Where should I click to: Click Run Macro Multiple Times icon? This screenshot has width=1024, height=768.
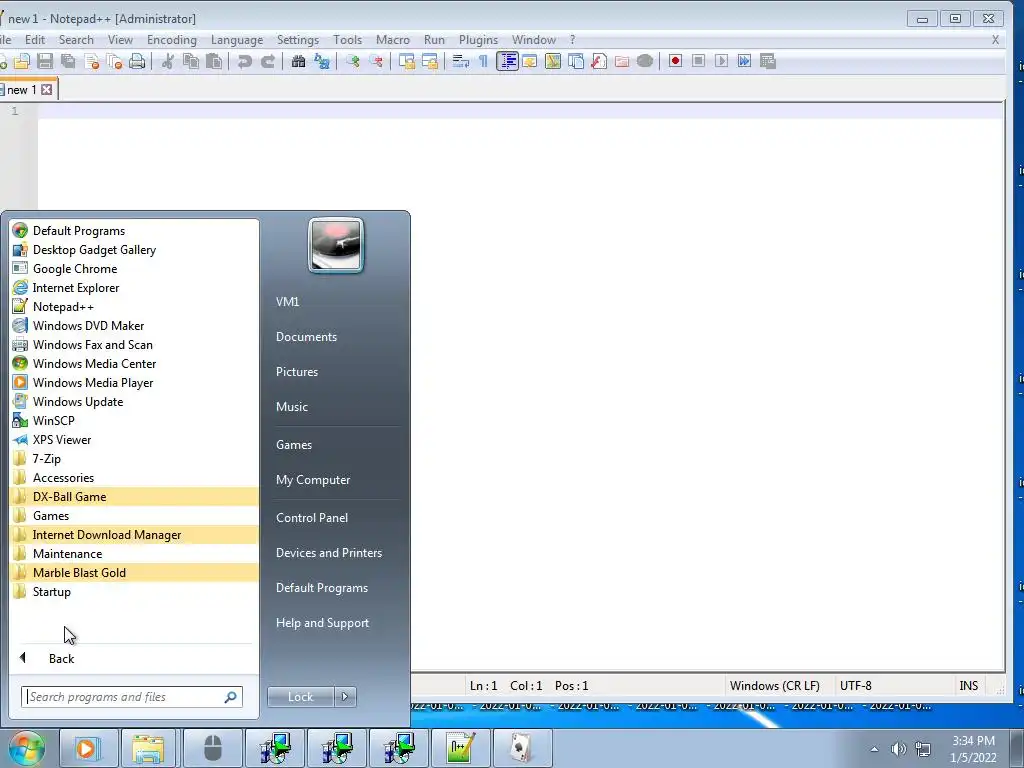point(744,61)
